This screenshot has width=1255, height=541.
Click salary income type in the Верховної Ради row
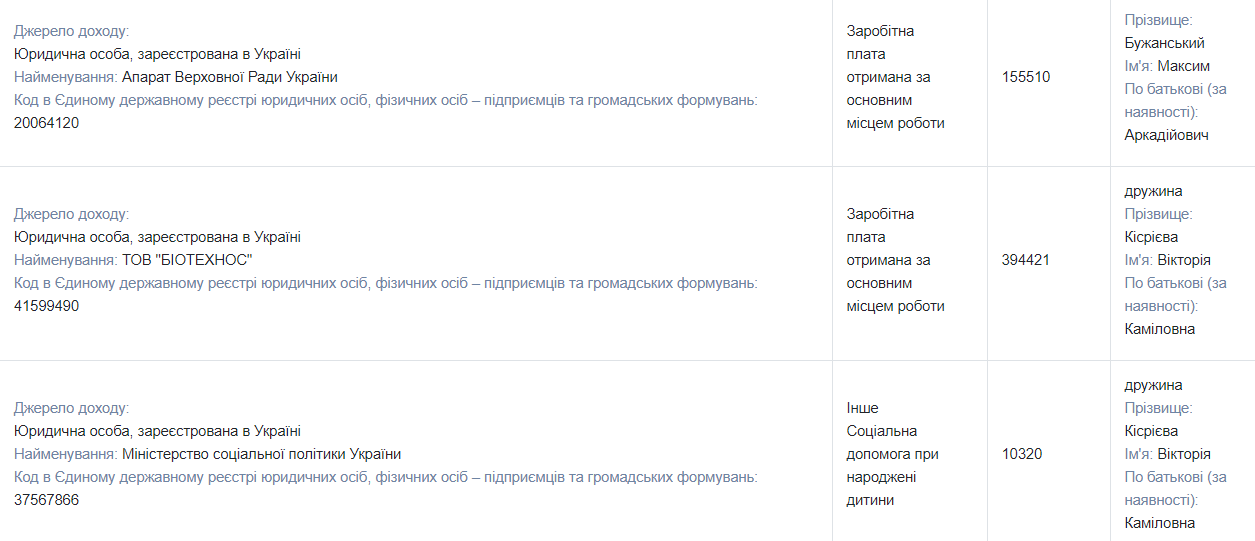895,77
